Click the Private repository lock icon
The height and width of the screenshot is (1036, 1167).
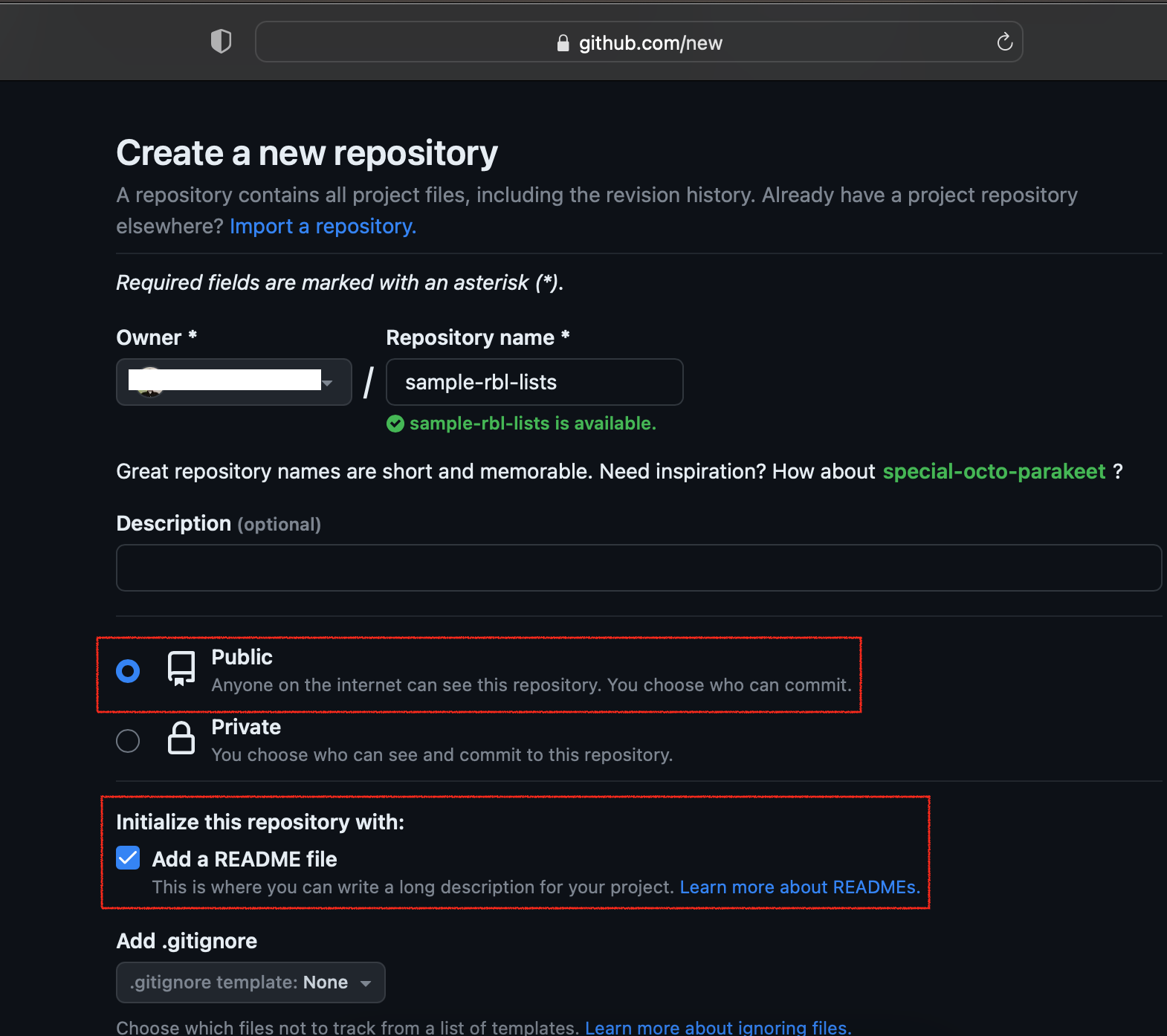pos(181,738)
